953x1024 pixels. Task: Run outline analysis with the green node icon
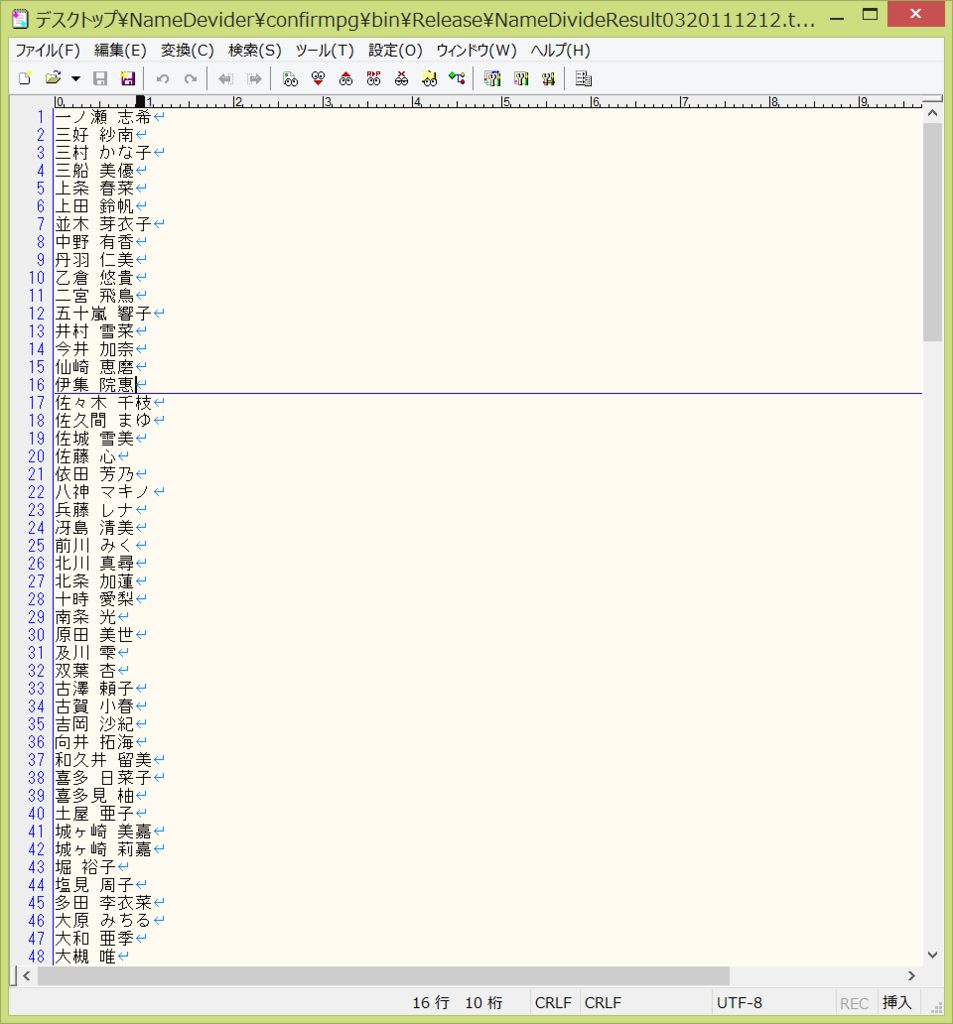(457, 79)
